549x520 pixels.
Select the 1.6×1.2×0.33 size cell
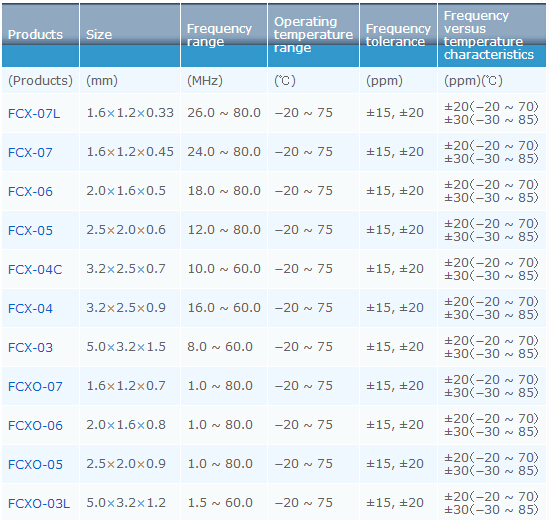[130, 113]
